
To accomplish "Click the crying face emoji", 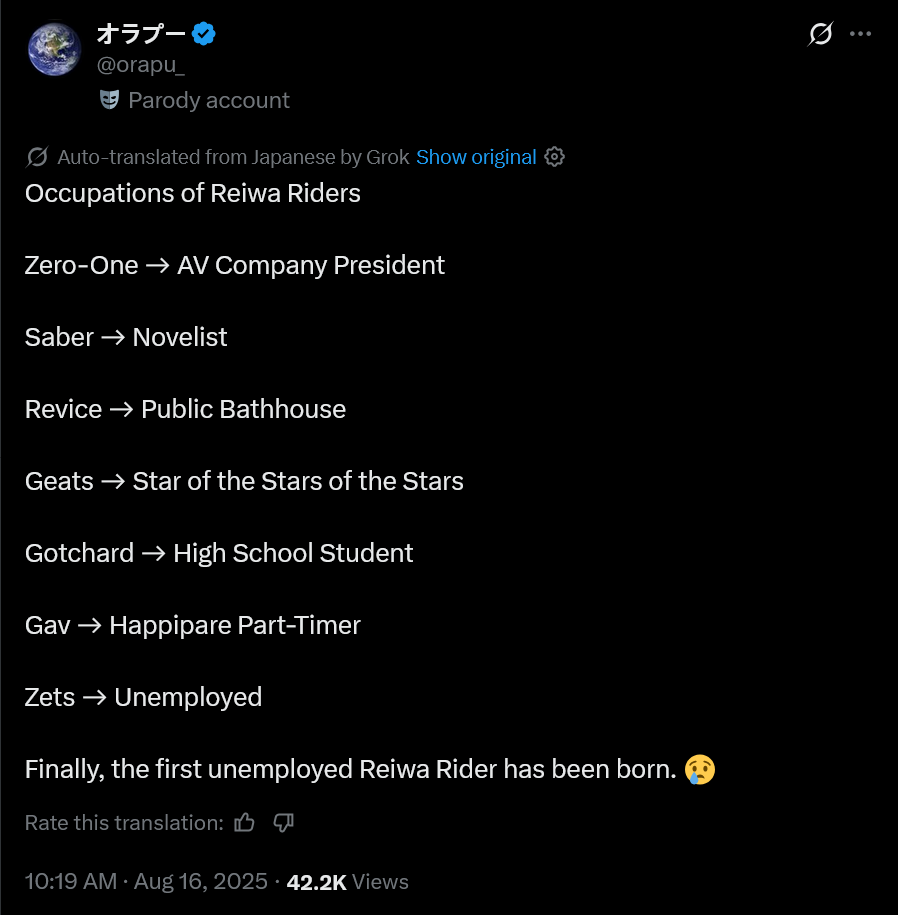I will 700,769.
